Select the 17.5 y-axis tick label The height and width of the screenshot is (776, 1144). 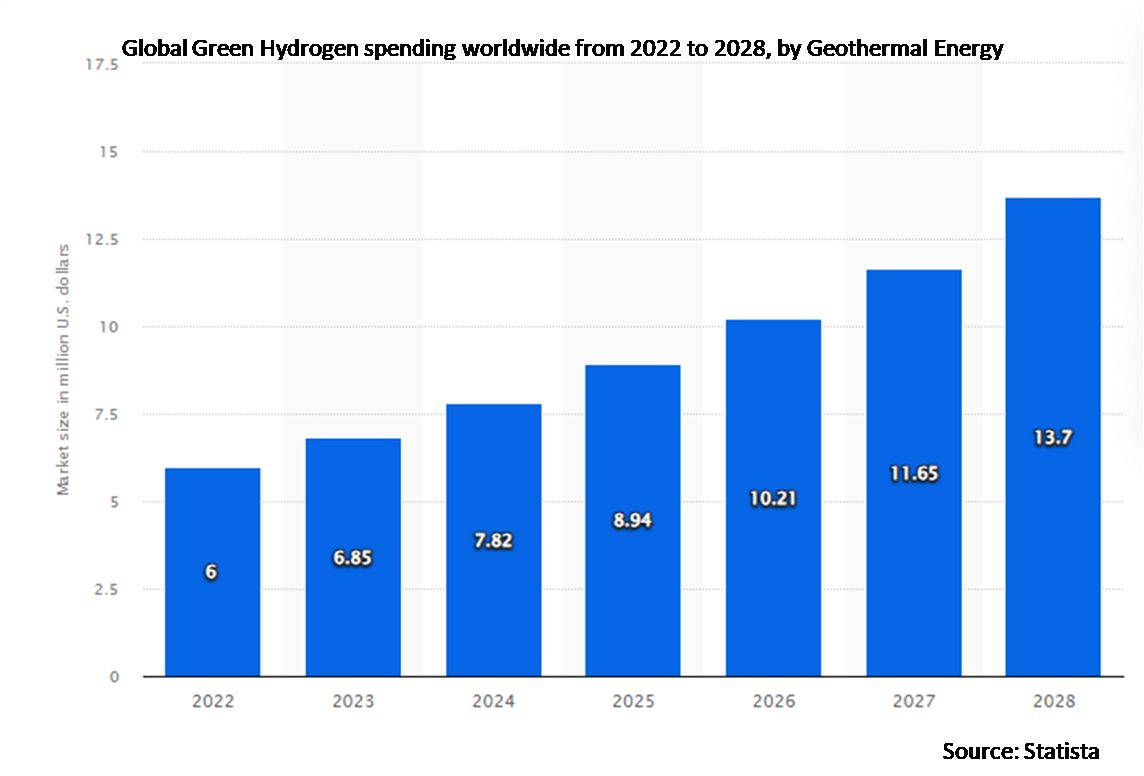102,65
